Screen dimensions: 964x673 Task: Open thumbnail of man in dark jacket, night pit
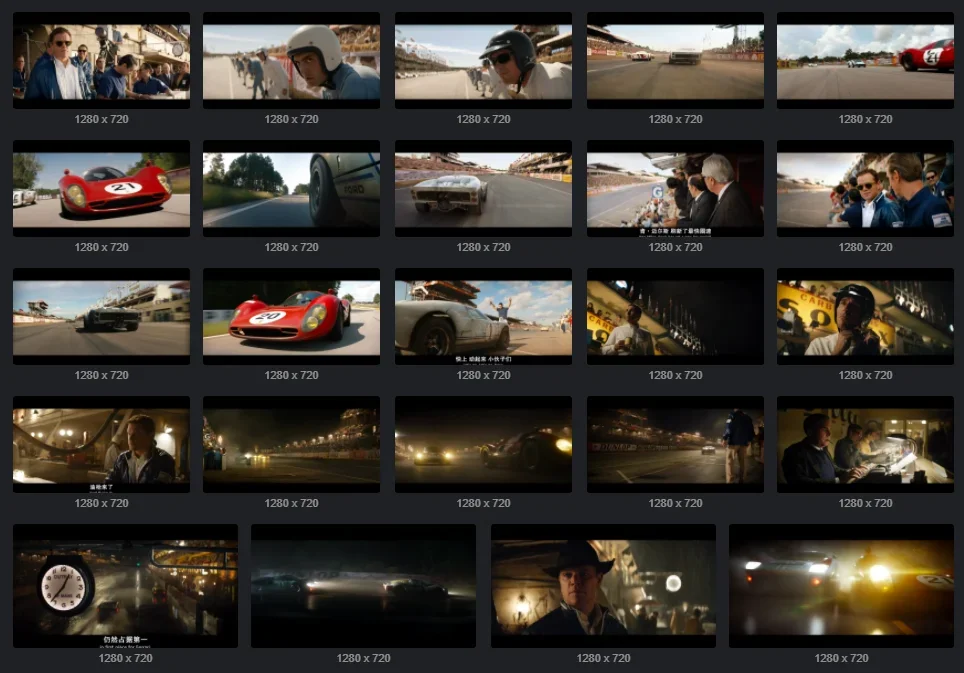pos(101,444)
